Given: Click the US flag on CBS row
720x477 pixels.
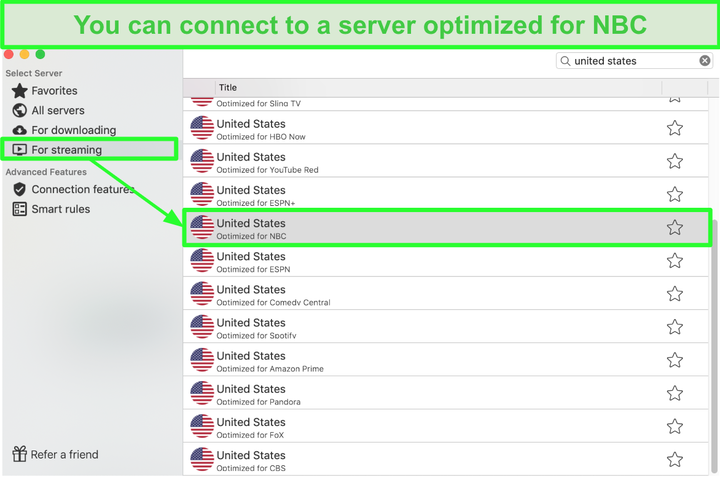Looking at the screenshot, I should point(202,459).
